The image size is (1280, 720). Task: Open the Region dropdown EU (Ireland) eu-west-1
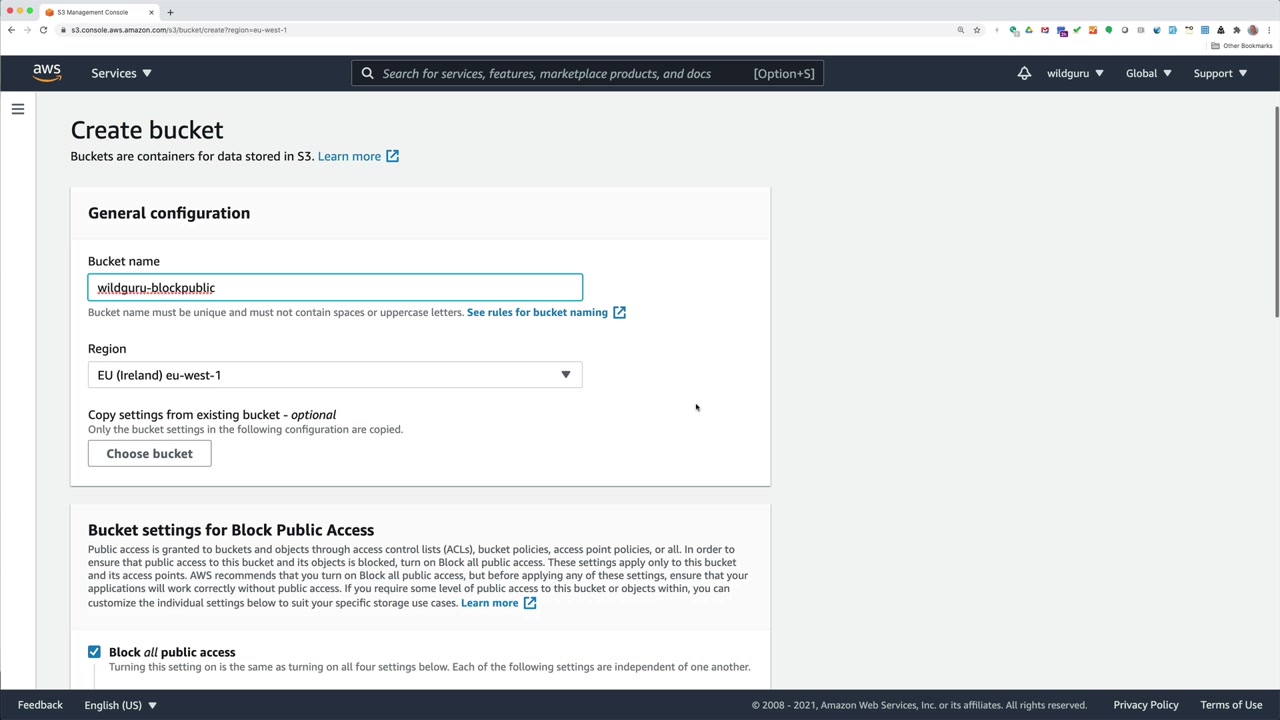335,375
